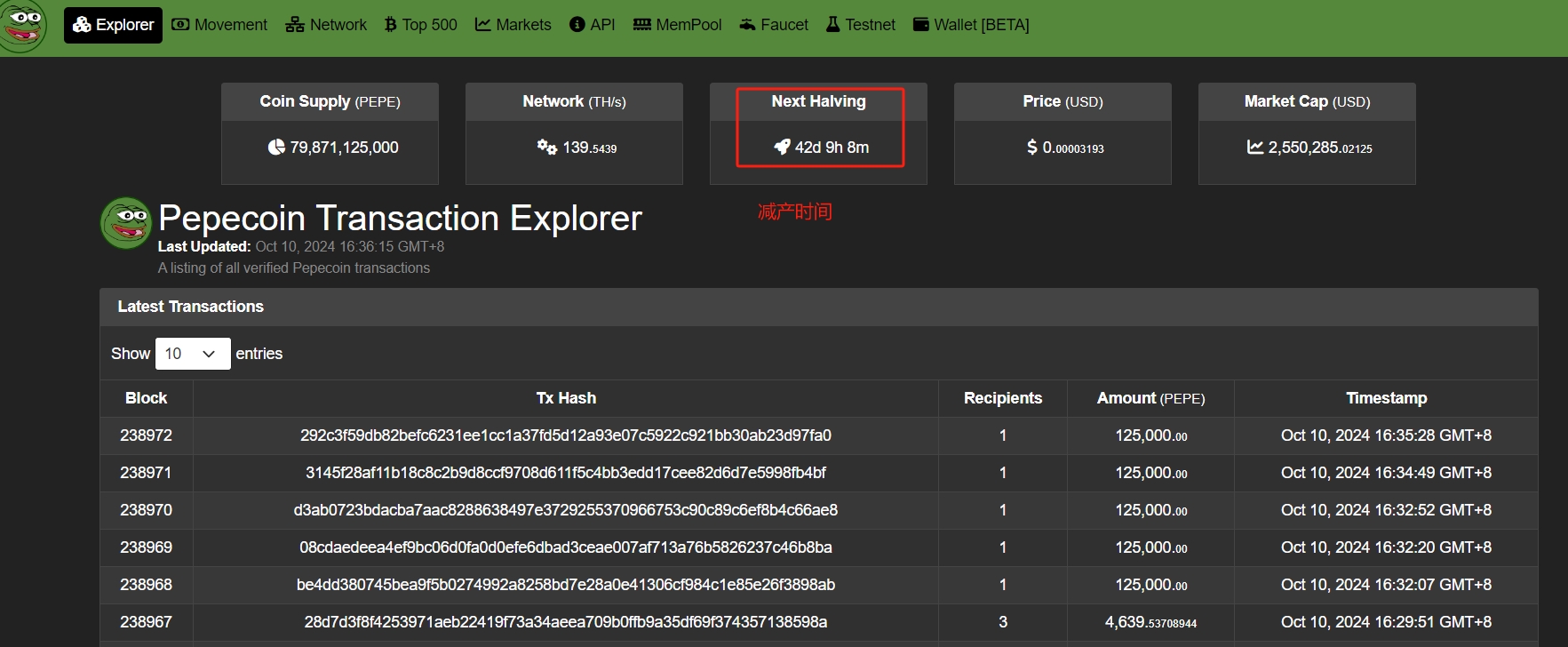Open block 238972
This screenshot has height=647, width=1568.
click(147, 435)
